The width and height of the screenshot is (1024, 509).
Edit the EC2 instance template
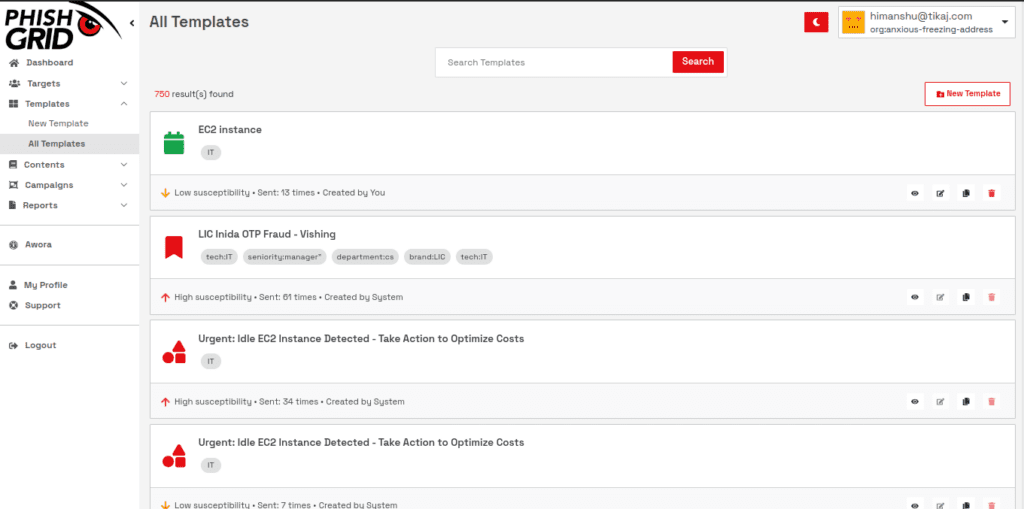[x=940, y=193]
